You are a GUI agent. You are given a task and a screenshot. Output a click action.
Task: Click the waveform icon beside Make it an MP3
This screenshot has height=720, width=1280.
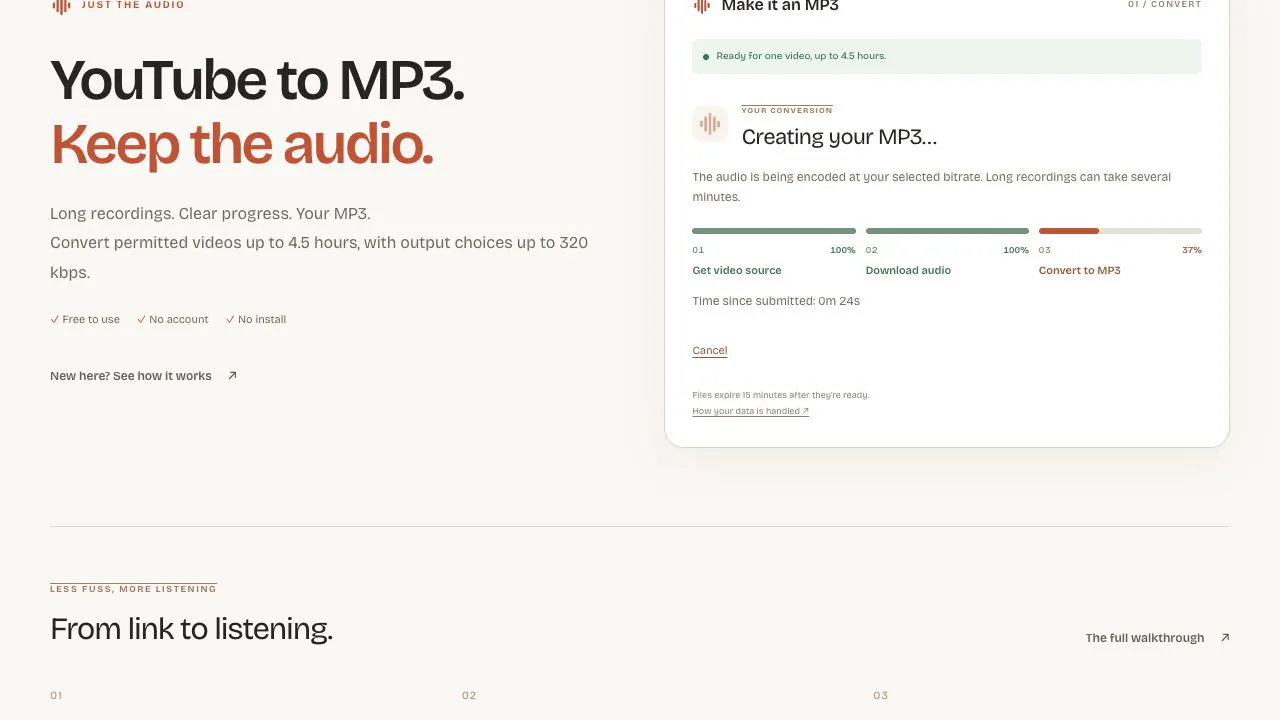tap(701, 6)
